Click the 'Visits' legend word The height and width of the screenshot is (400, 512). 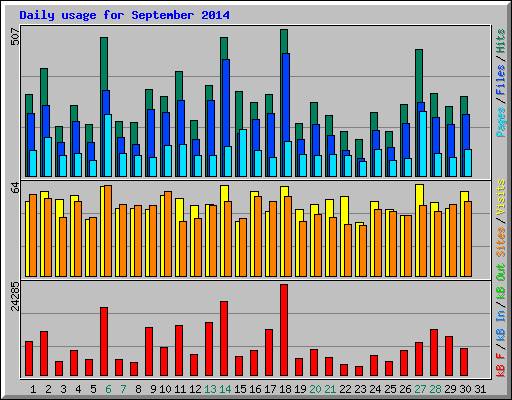point(501,197)
